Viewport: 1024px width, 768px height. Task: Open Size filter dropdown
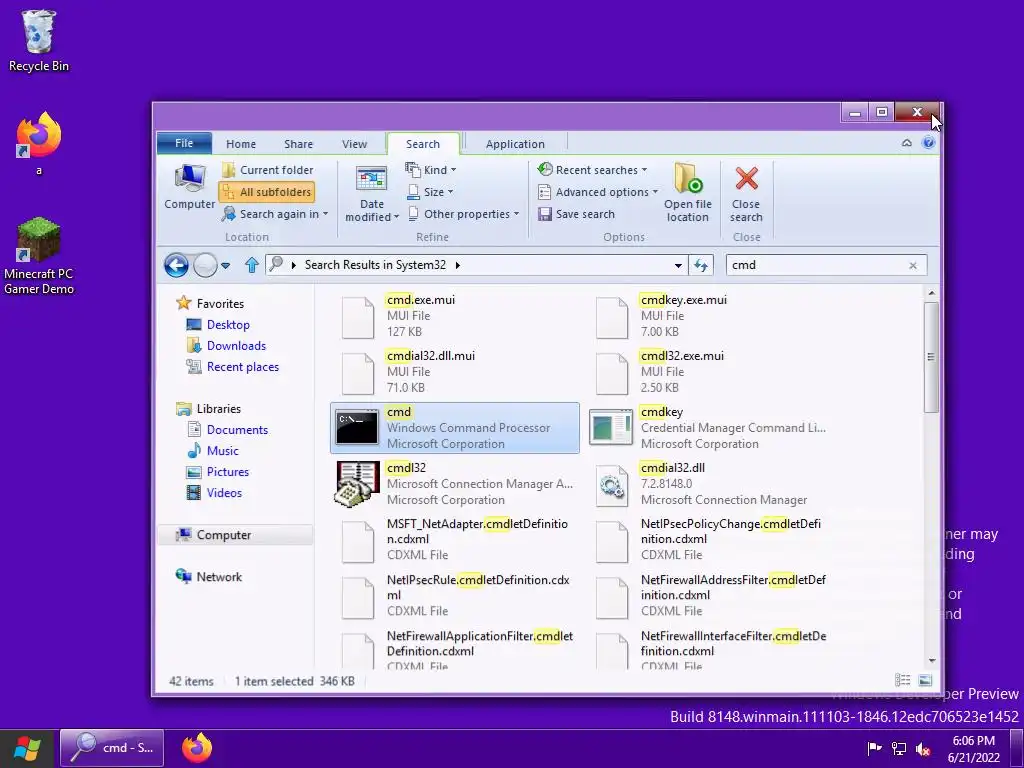(430, 192)
